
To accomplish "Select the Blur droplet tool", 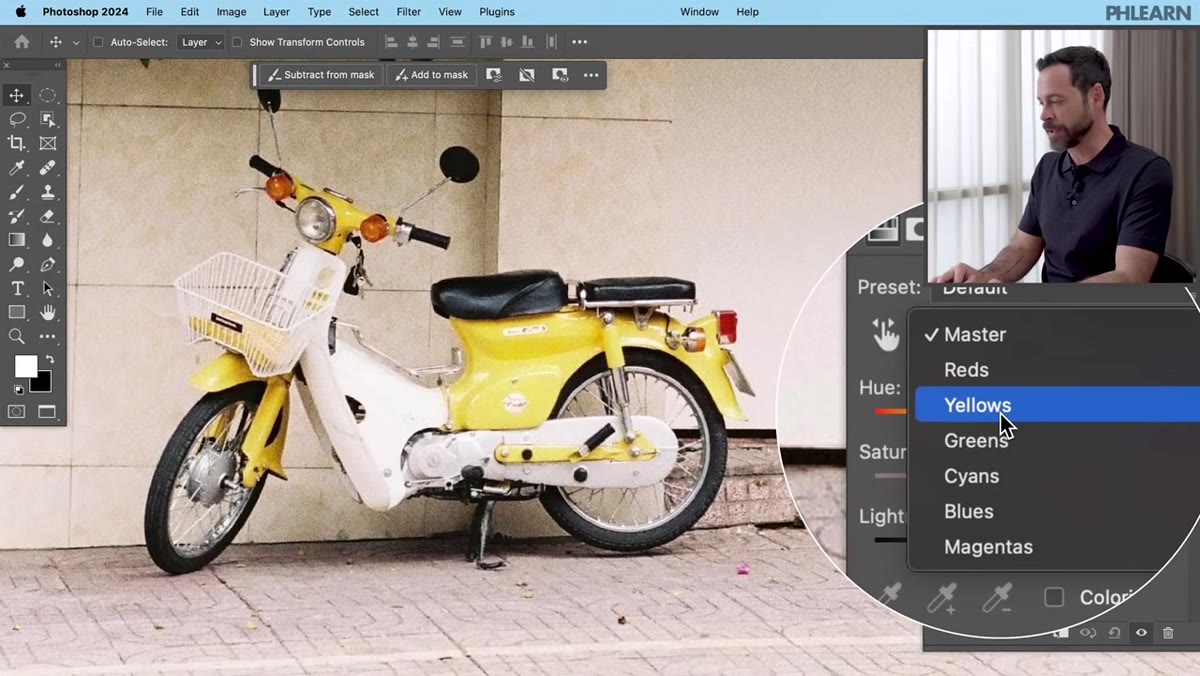I will click(47, 240).
